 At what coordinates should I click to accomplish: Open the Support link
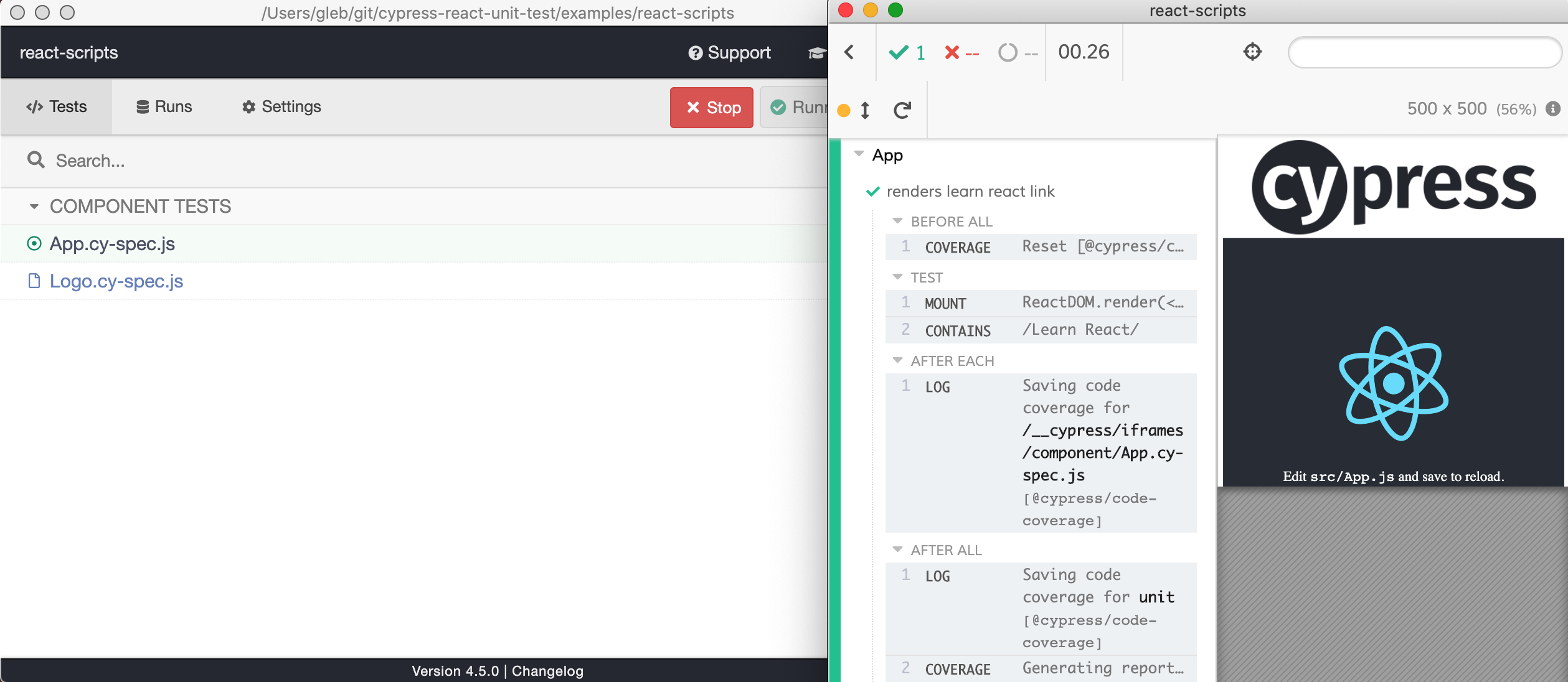pos(730,53)
